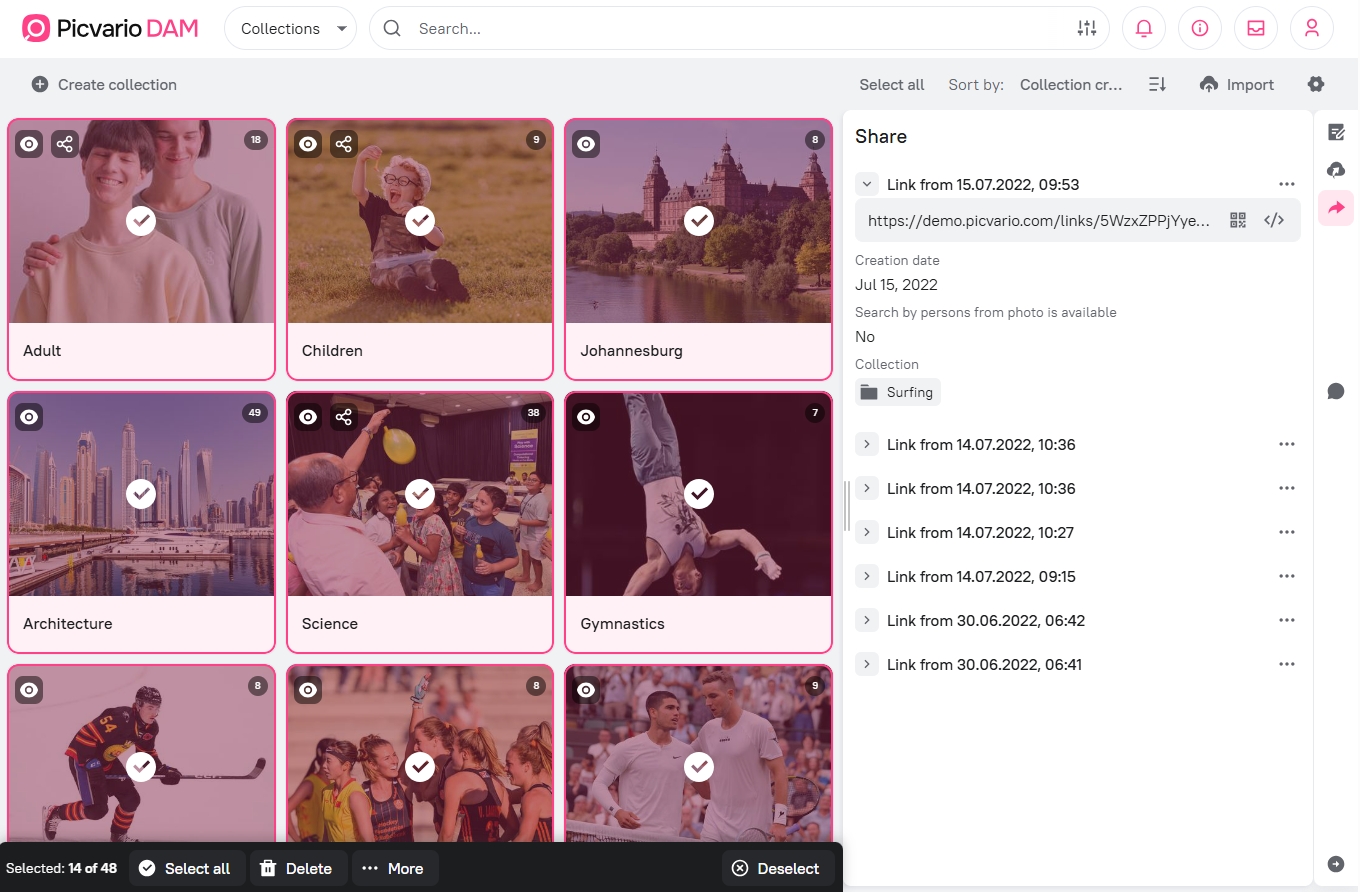Expand link from 30.06.2022, 06:41

pos(867,664)
